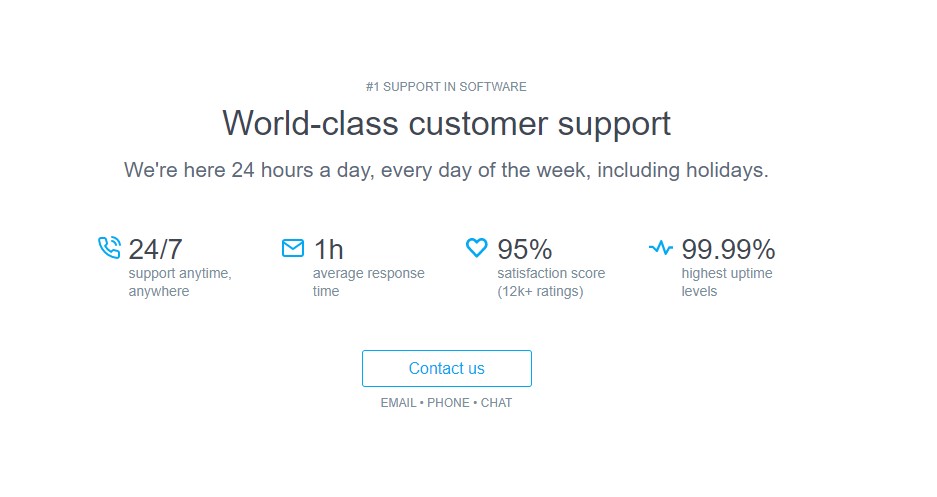937x497 pixels.
Task: Click the 'We're here 24 hours' subtitle
Action: pos(446,170)
